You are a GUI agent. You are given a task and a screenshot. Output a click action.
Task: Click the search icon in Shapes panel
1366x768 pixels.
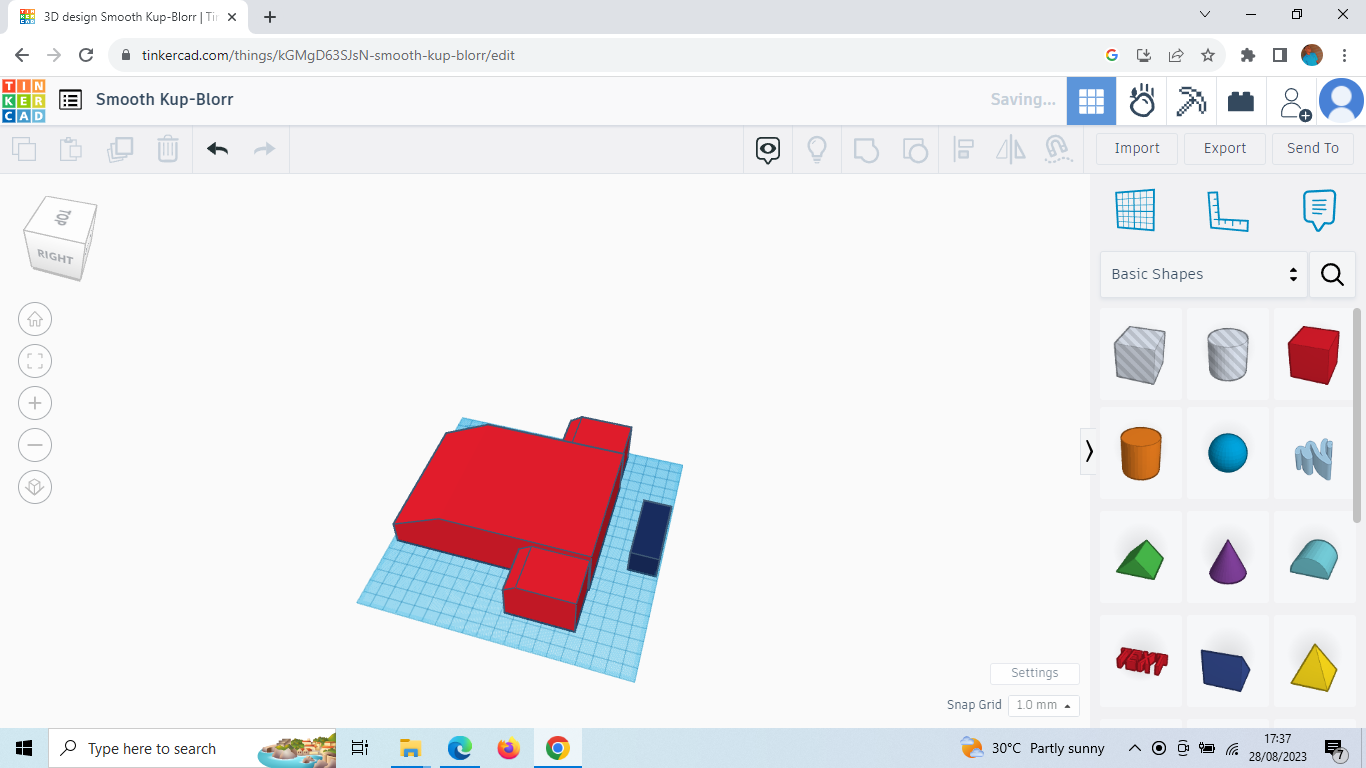point(1332,274)
